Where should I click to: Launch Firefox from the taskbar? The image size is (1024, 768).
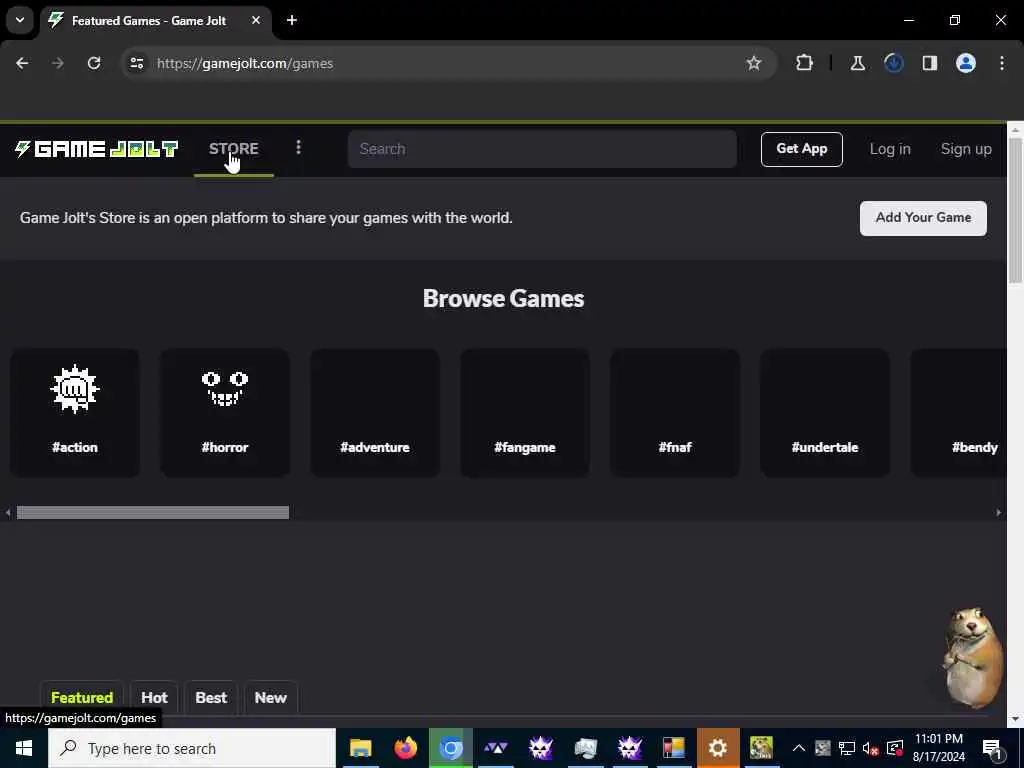tap(406, 748)
